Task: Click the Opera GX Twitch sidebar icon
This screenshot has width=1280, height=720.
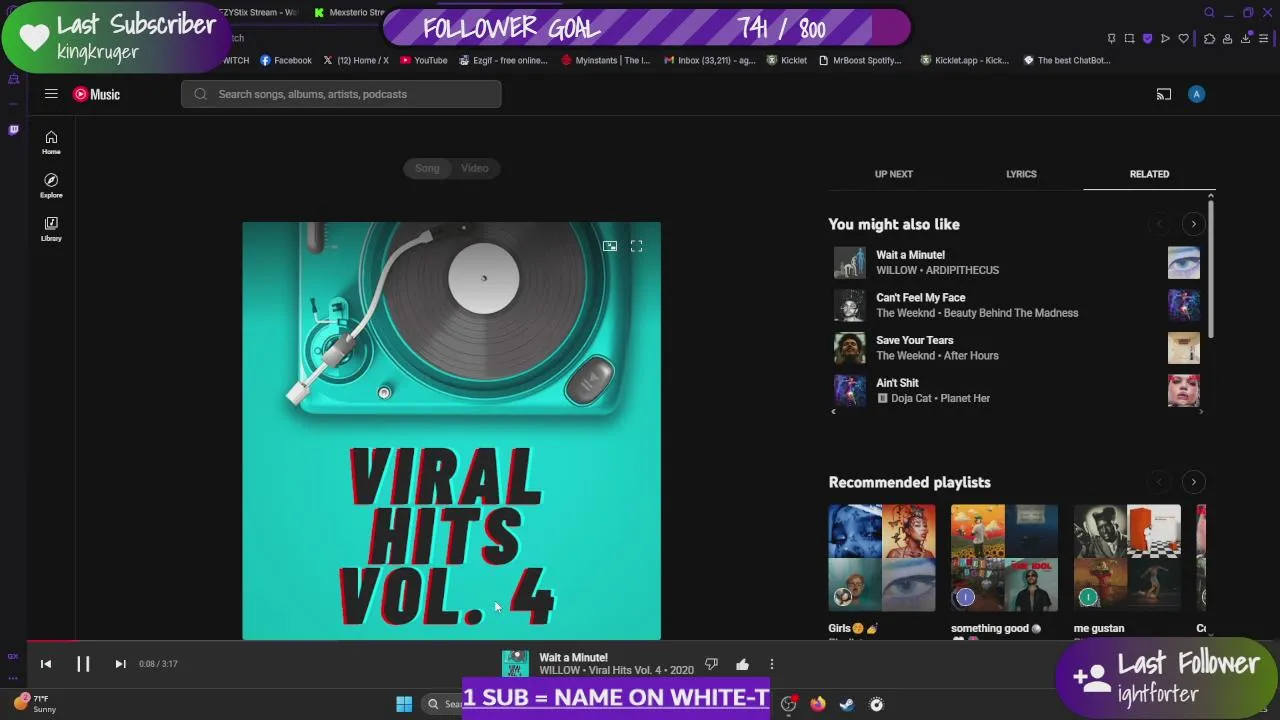Action: (13, 129)
